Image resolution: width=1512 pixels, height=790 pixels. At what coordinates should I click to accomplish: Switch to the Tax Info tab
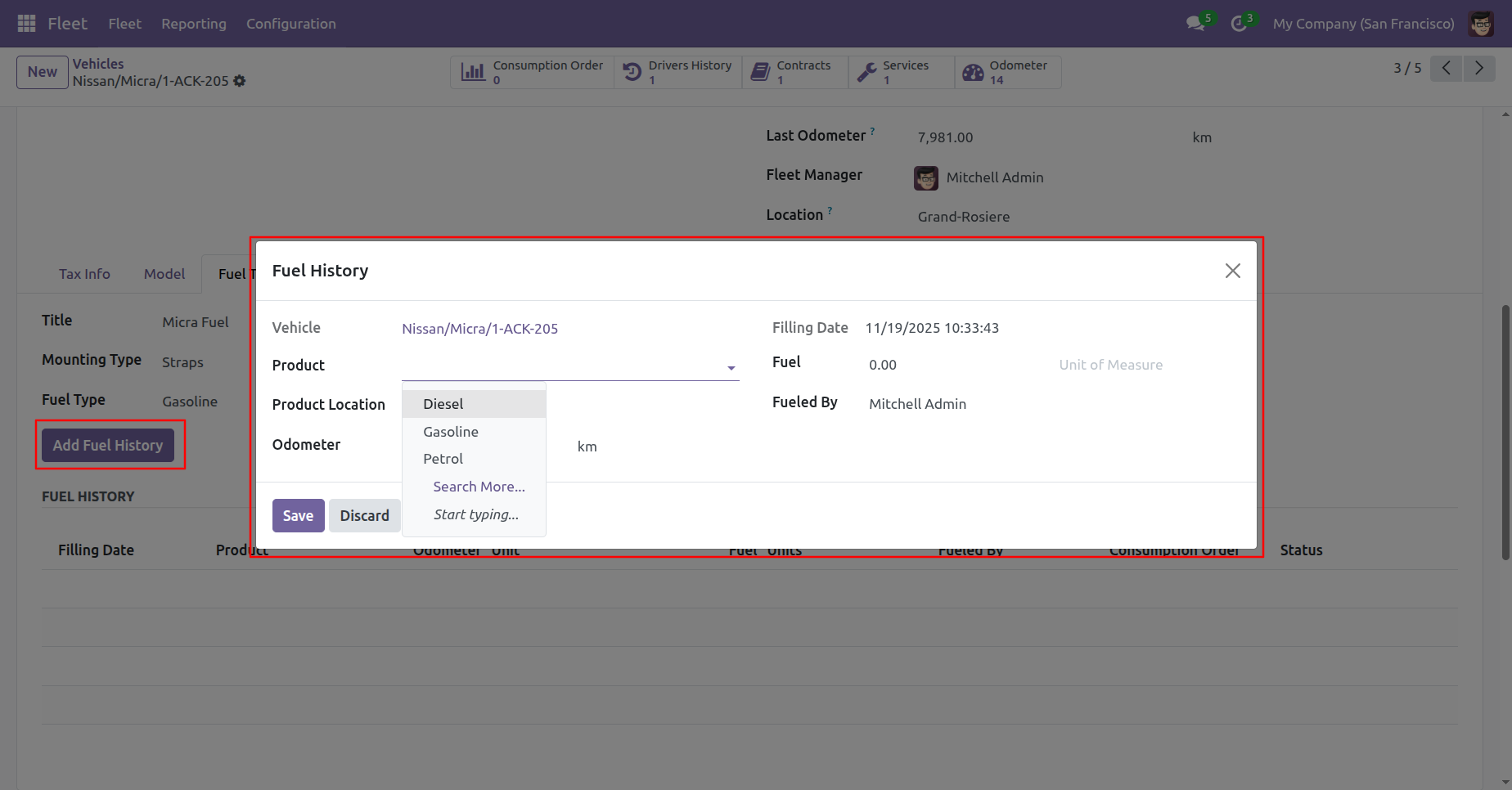[x=84, y=274]
